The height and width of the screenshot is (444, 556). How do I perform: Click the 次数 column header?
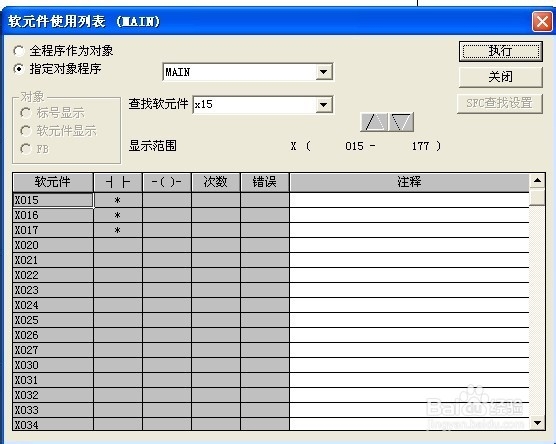tap(216, 182)
